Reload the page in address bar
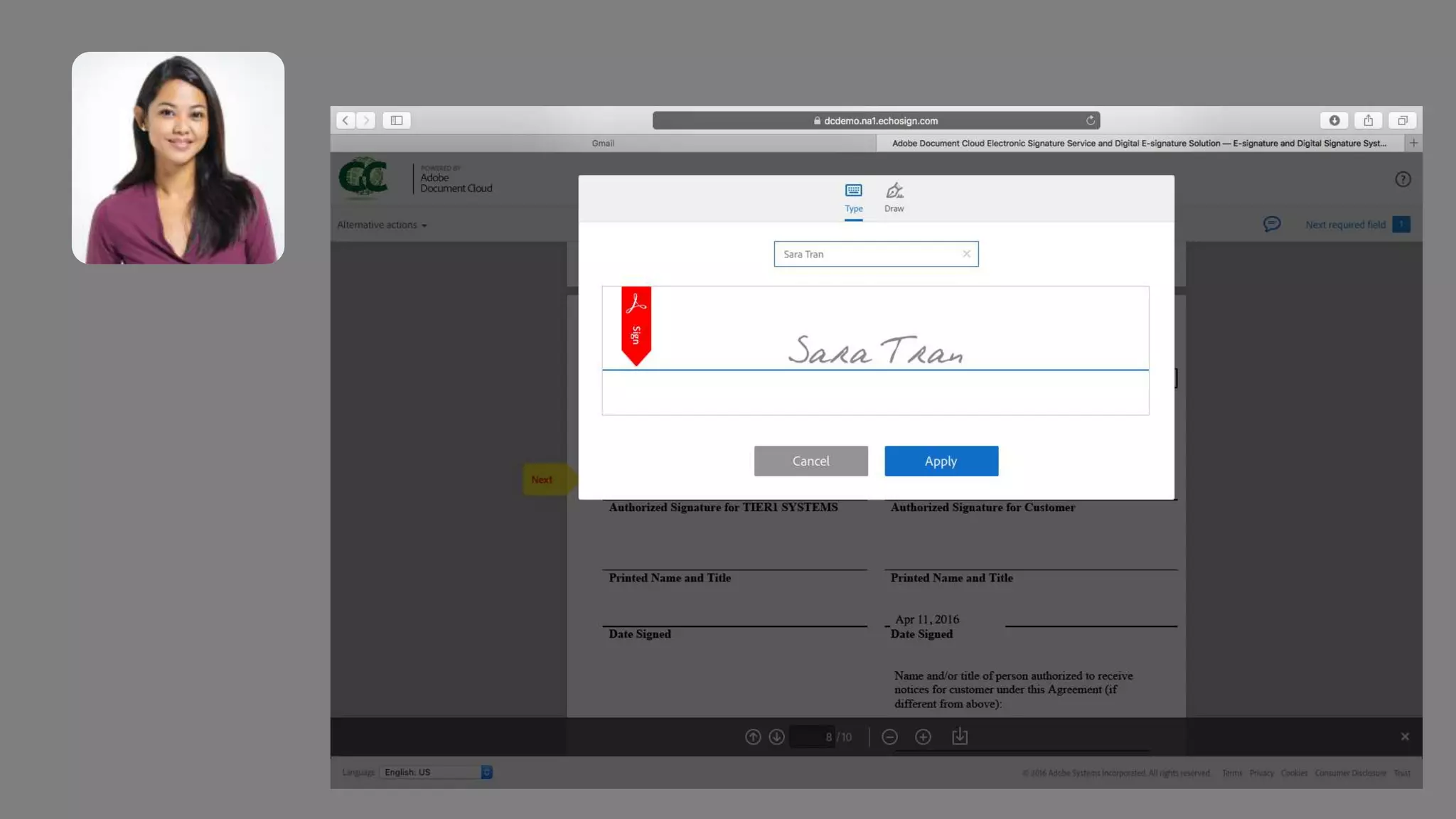The height and width of the screenshot is (819, 1456). pyautogui.click(x=1090, y=120)
